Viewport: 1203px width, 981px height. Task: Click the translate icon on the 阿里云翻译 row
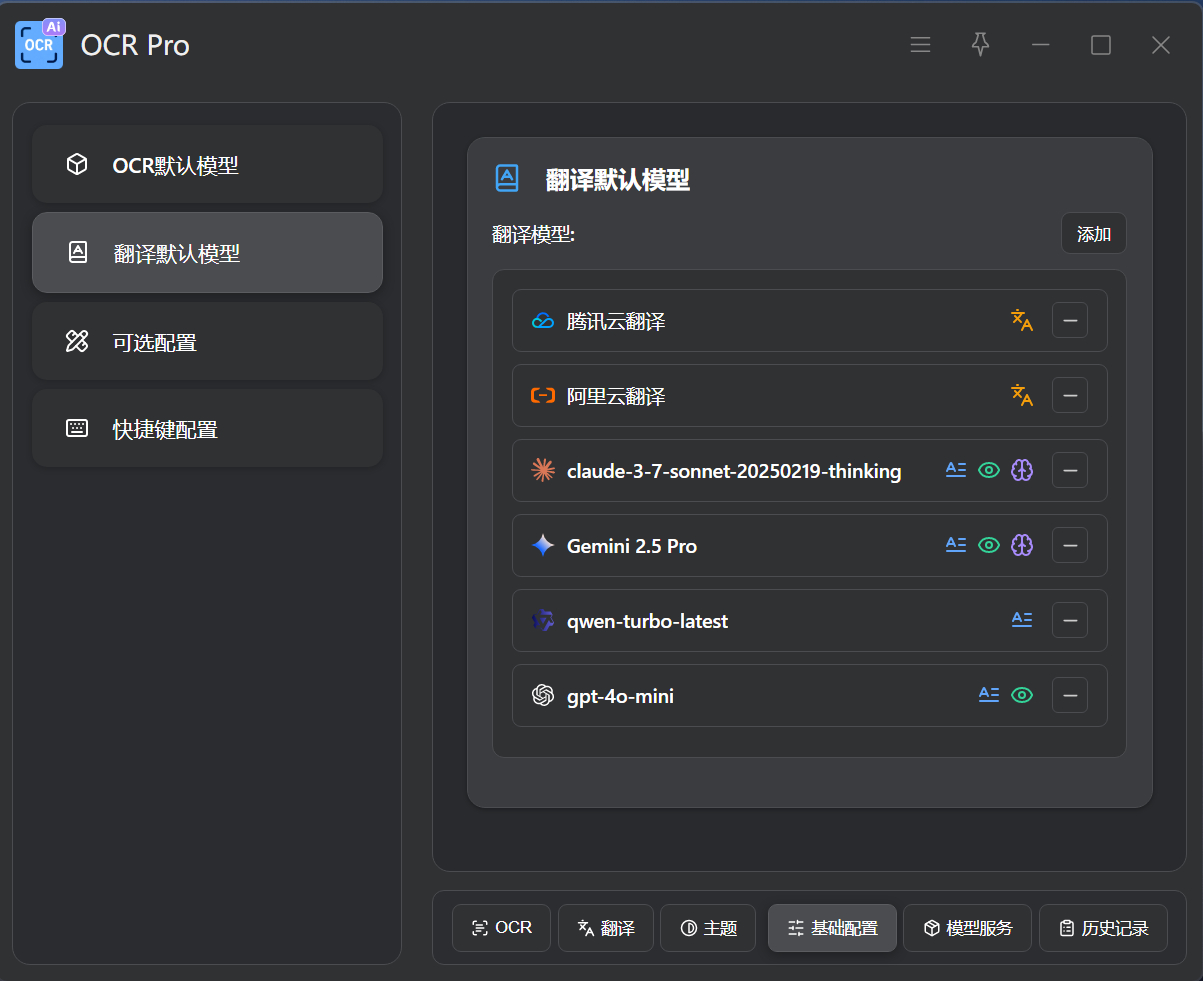point(1021,396)
